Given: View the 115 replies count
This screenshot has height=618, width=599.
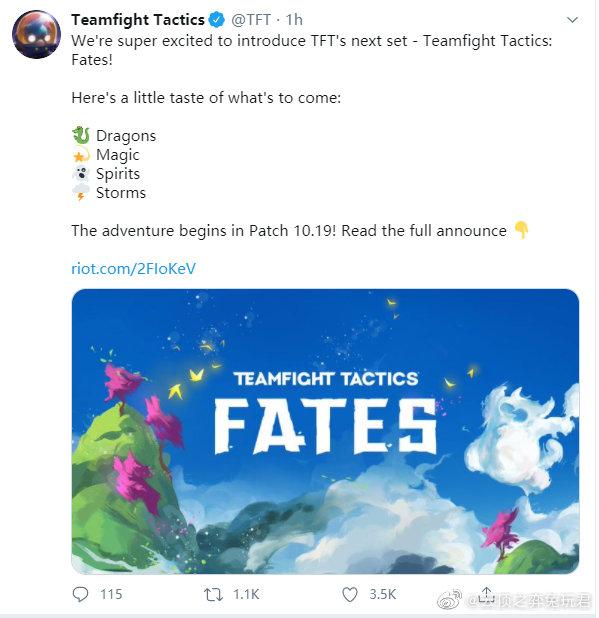Looking at the screenshot, I should [111, 594].
